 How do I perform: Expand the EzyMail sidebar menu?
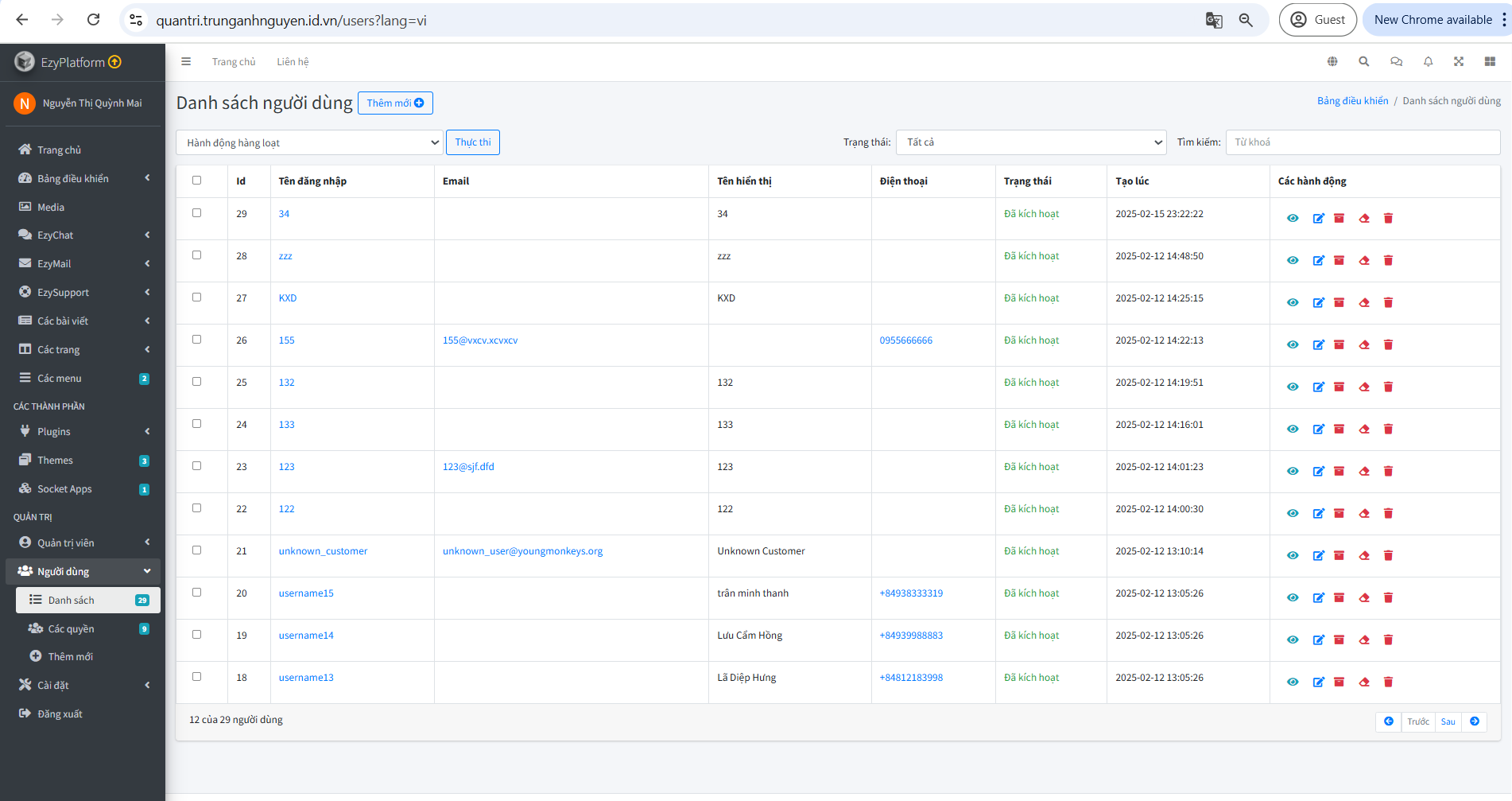pos(83,263)
